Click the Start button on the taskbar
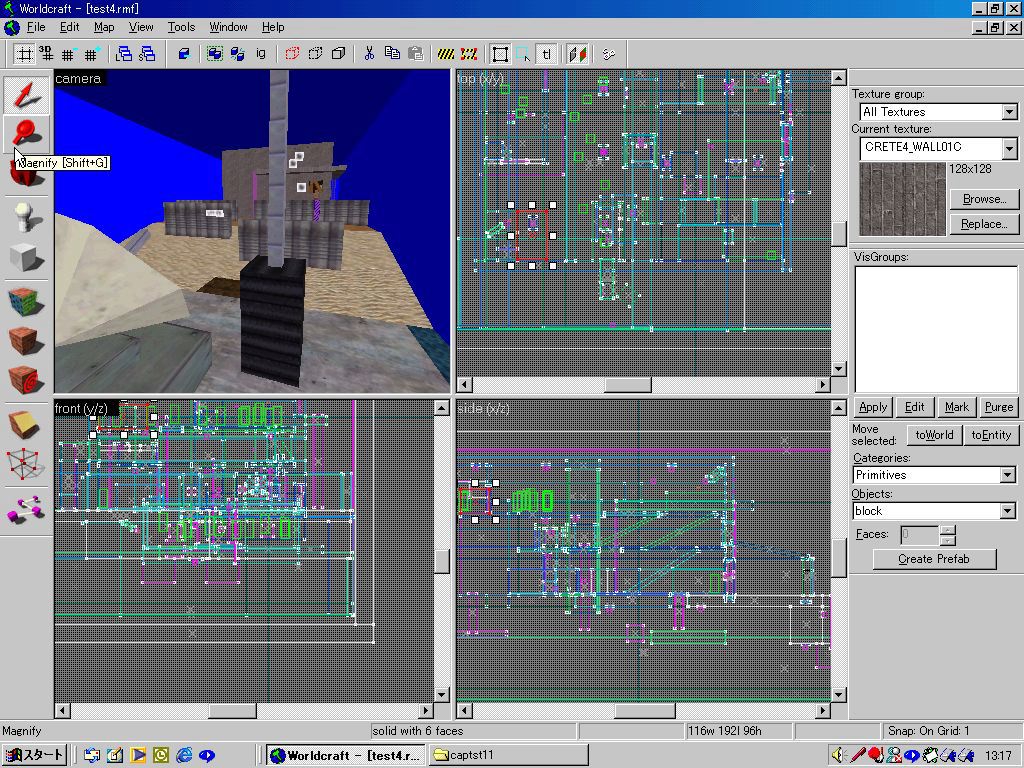 35,755
